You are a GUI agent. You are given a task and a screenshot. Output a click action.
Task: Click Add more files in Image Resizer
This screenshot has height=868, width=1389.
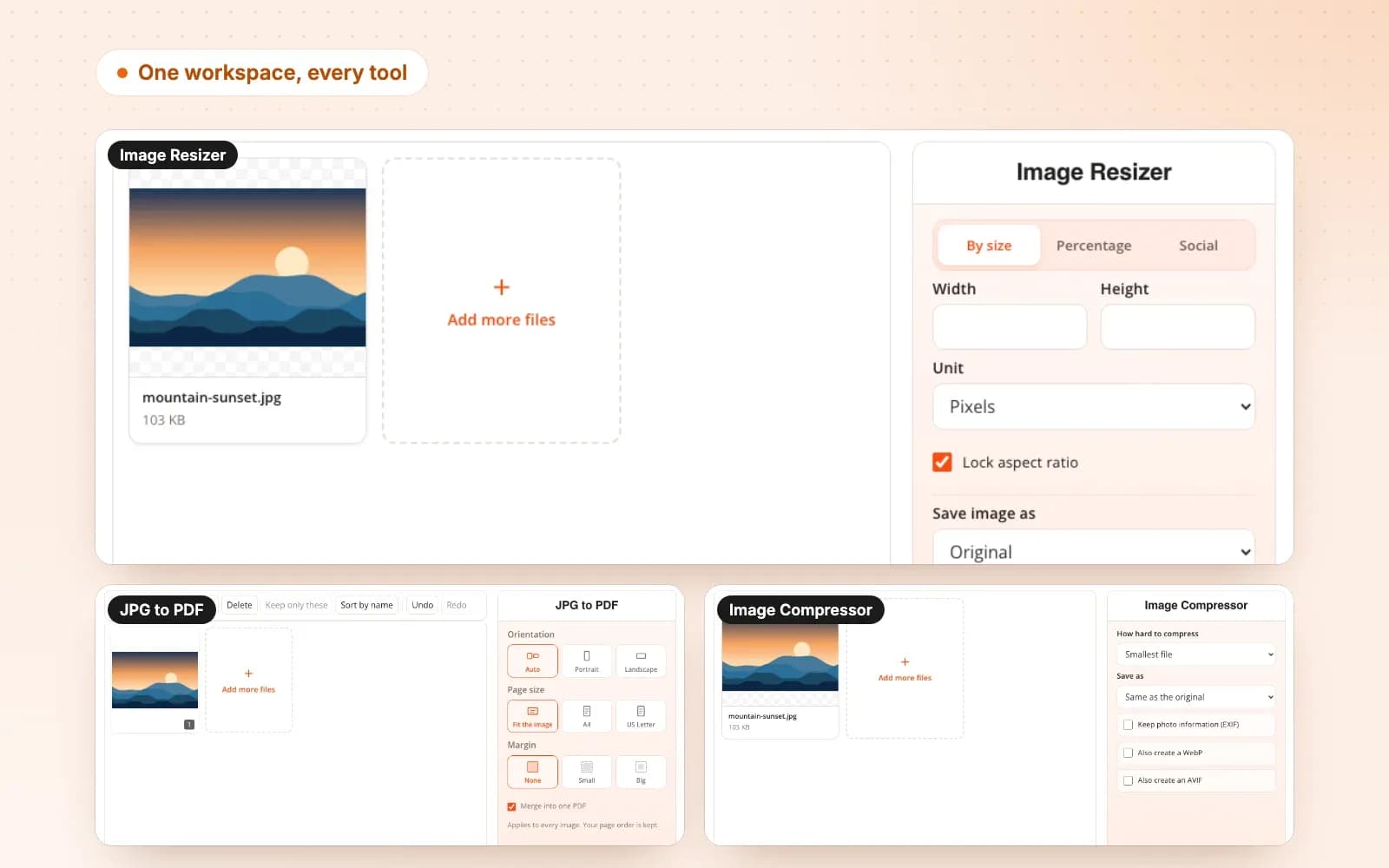[501, 301]
